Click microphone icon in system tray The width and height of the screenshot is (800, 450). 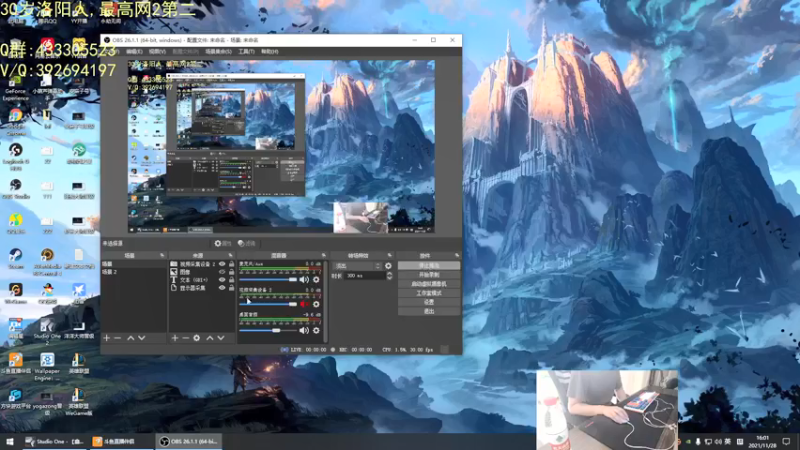pyautogui.click(x=698, y=441)
